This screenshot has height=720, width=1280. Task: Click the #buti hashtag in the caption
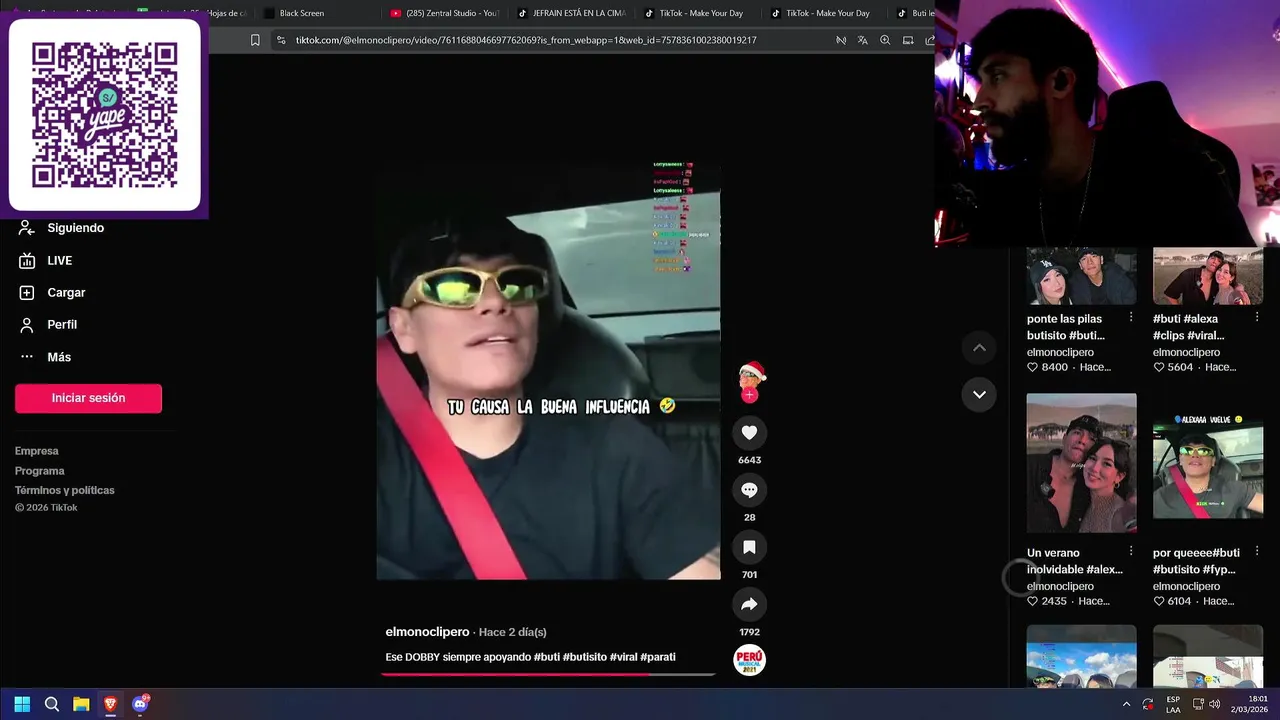pos(546,657)
